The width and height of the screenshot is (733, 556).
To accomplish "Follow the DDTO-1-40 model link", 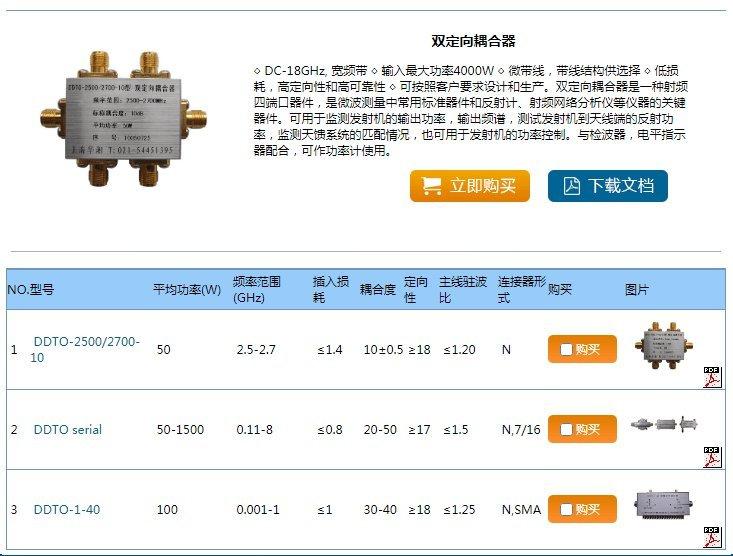I will pyautogui.click(x=66, y=510).
